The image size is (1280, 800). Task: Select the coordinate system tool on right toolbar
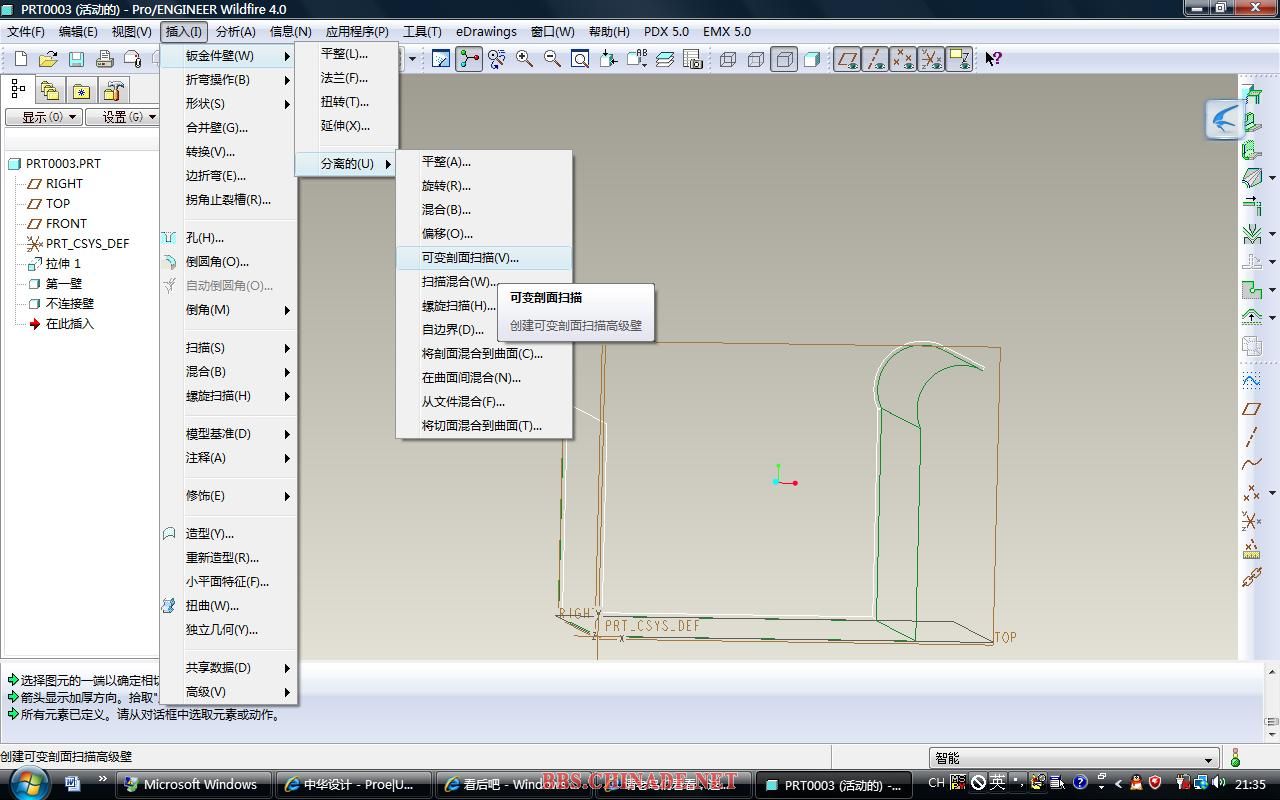(1251, 521)
